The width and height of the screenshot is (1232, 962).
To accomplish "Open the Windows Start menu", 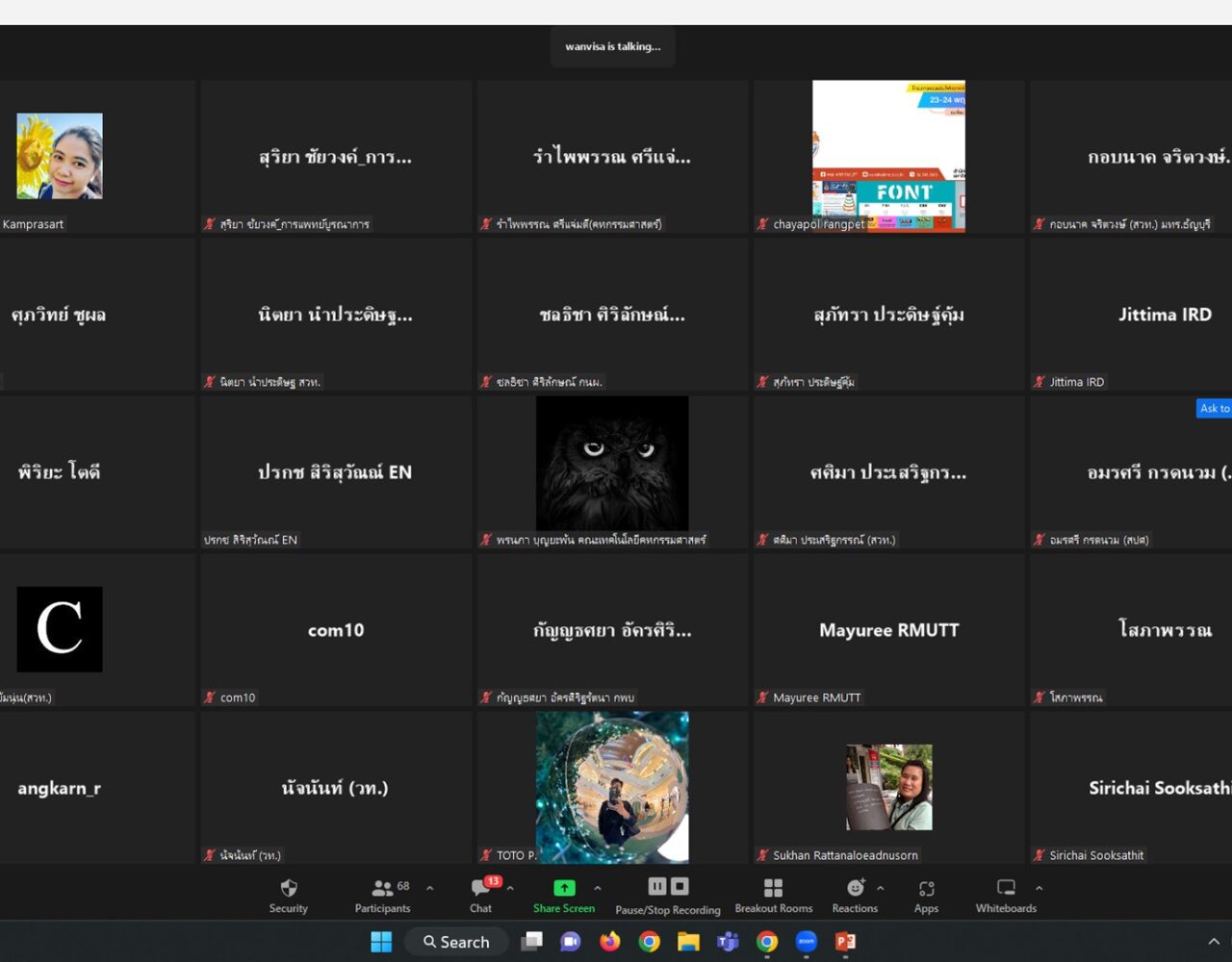I will [381, 942].
